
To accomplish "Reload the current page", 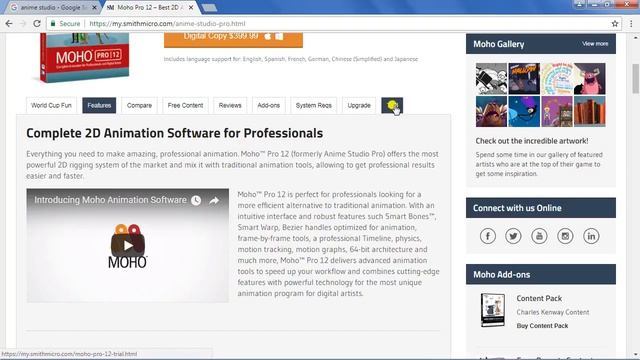I will point(37,24).
